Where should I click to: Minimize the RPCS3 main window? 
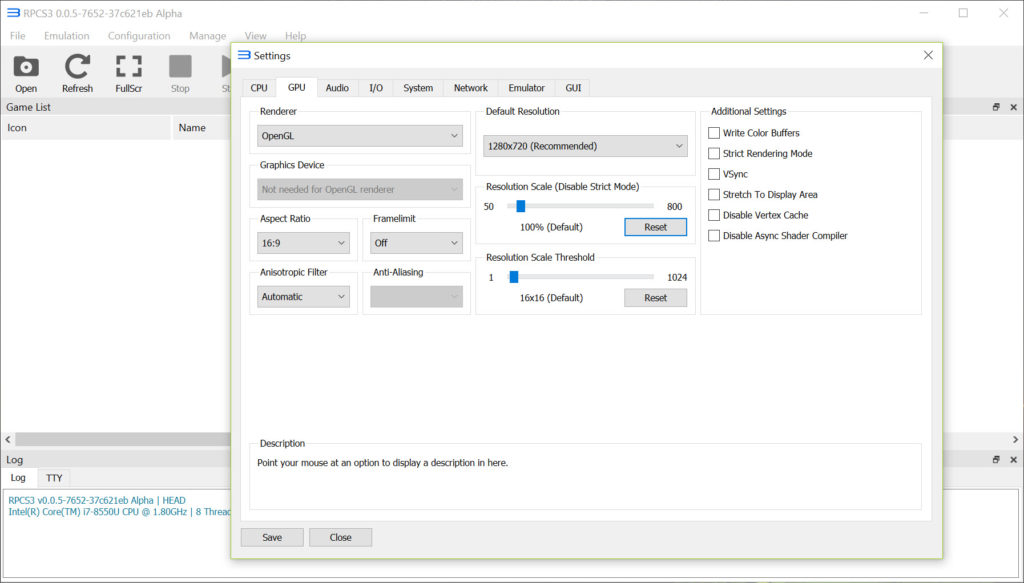coord(923,13)
